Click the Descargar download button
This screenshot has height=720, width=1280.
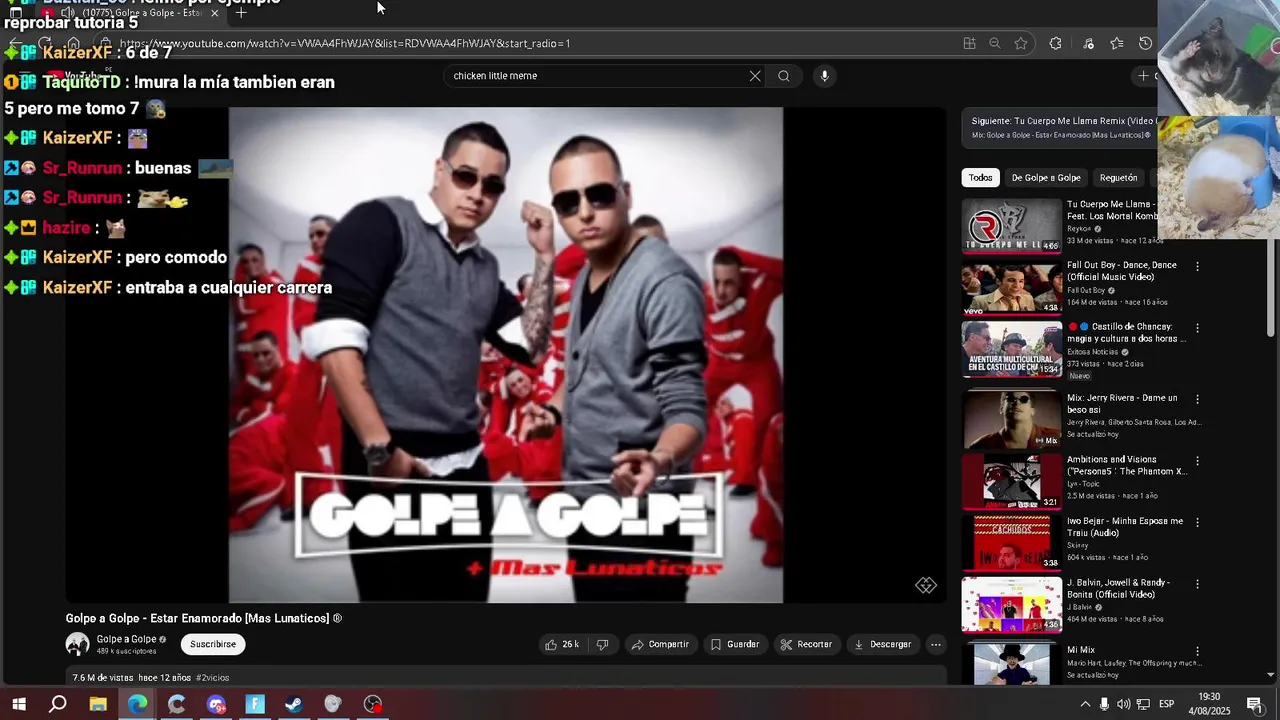tap(882, 645)
